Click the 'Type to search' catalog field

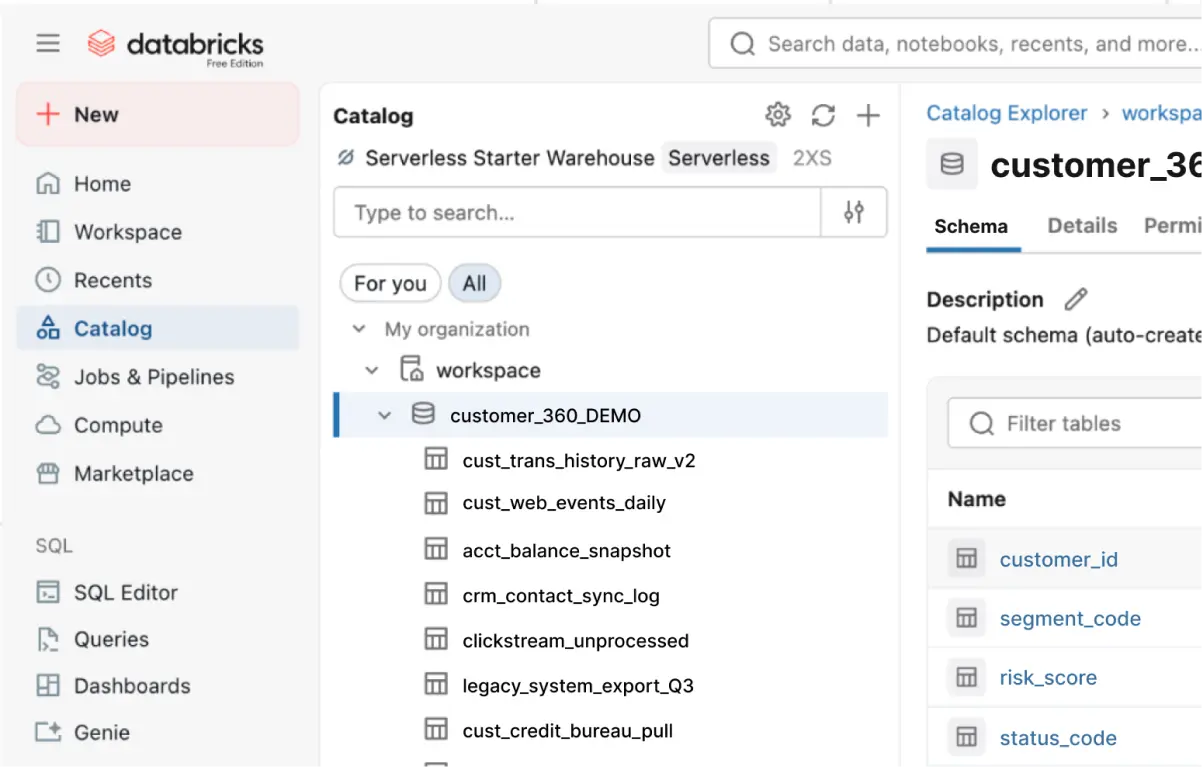pos(577,212)
